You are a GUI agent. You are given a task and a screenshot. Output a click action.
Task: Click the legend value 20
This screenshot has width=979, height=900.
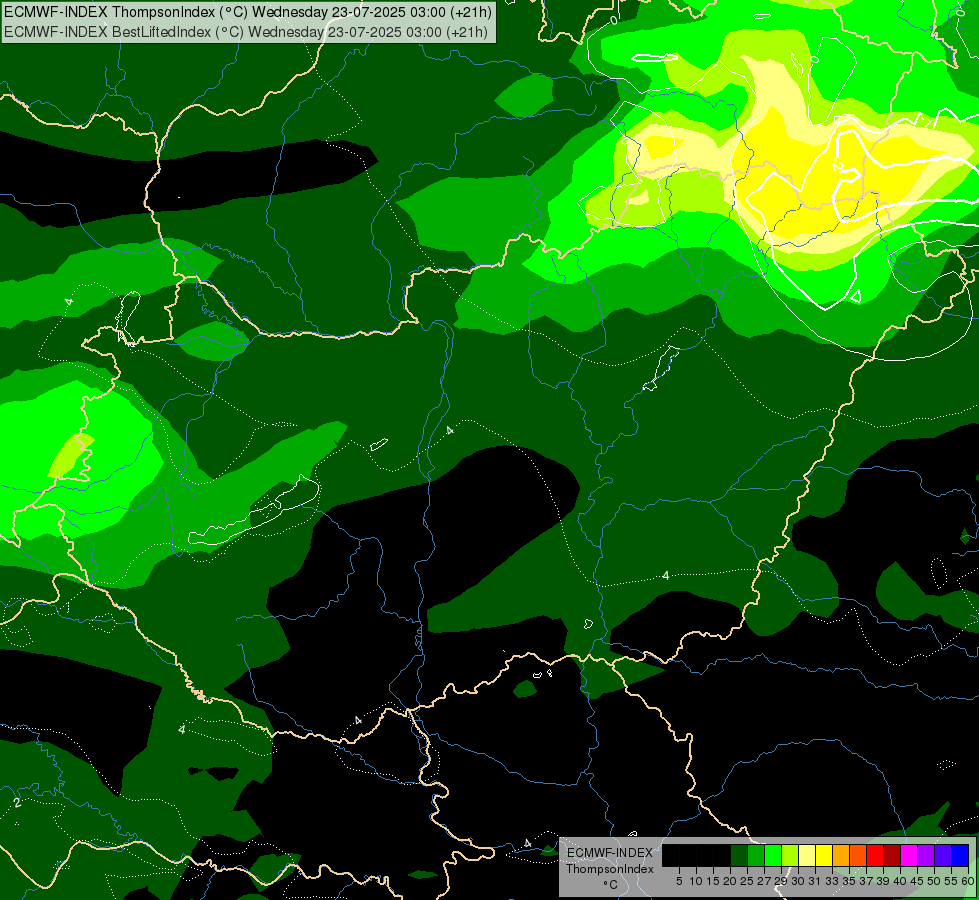(731, 881)
